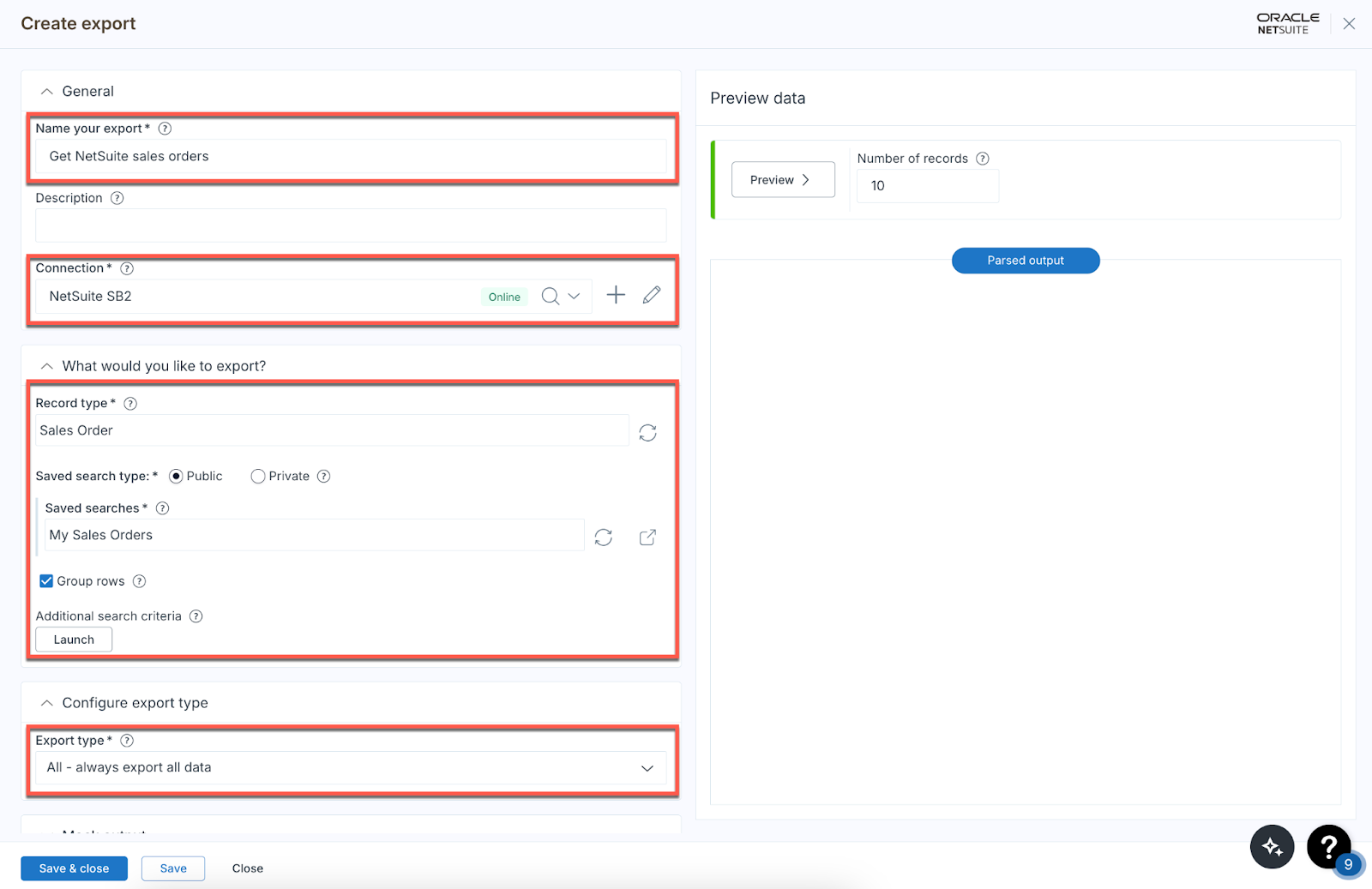Click the Preview data heading
The width and height of the screenshot is (1372, 889).
[x=758, y=99]
